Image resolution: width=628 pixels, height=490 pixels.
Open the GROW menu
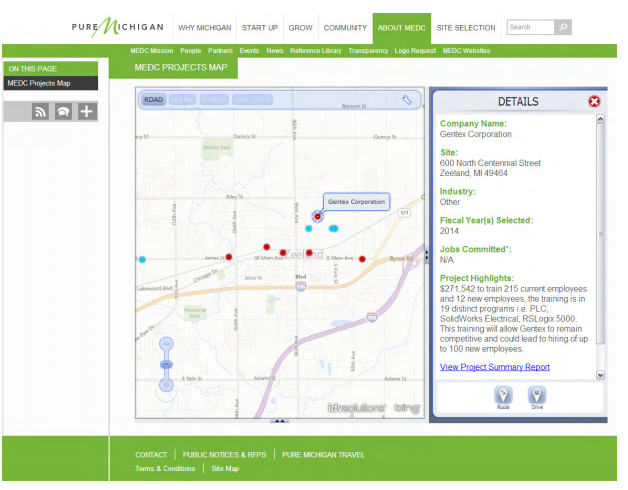(300, 28)
